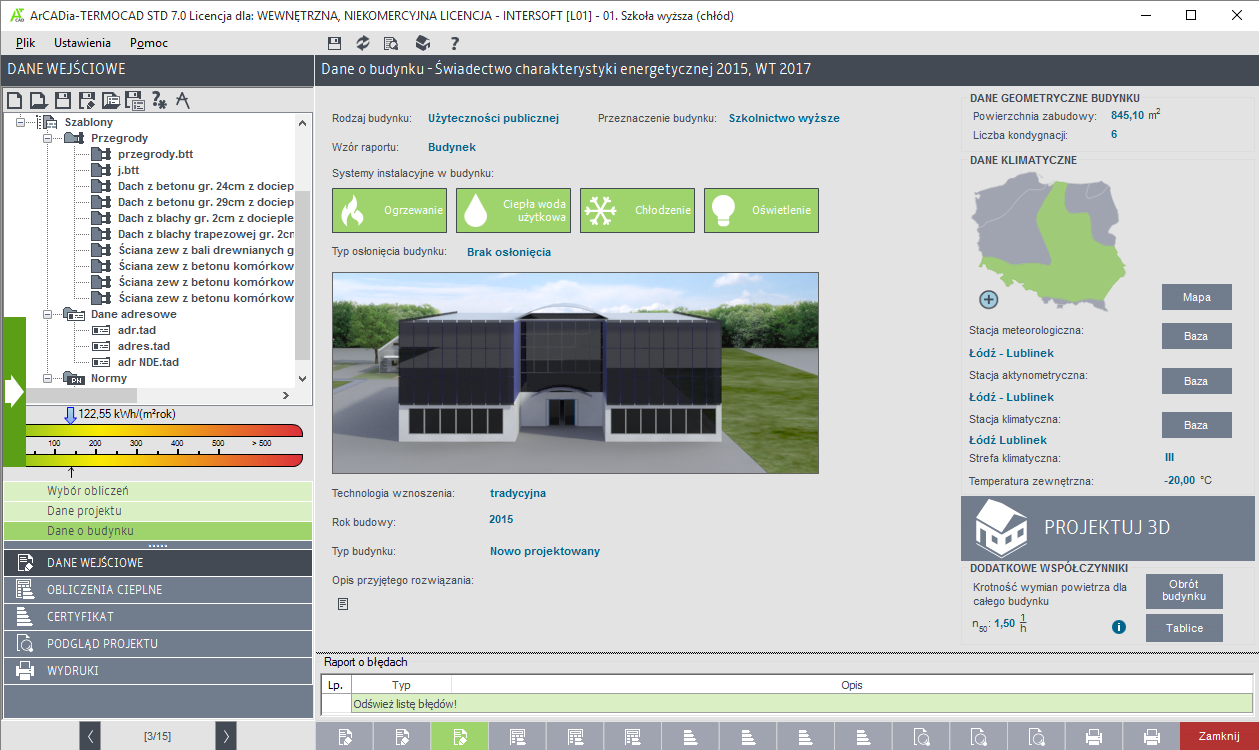
Task: Click the Obrót budynku button
Action: pos(1184,591)
